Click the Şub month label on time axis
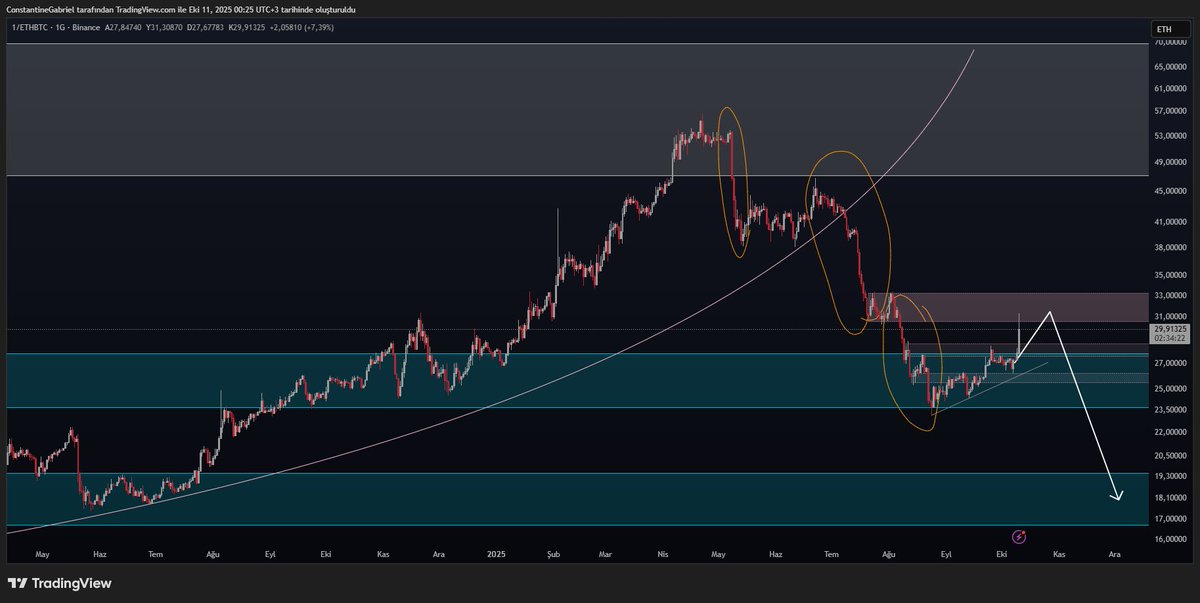 [555, 552]
